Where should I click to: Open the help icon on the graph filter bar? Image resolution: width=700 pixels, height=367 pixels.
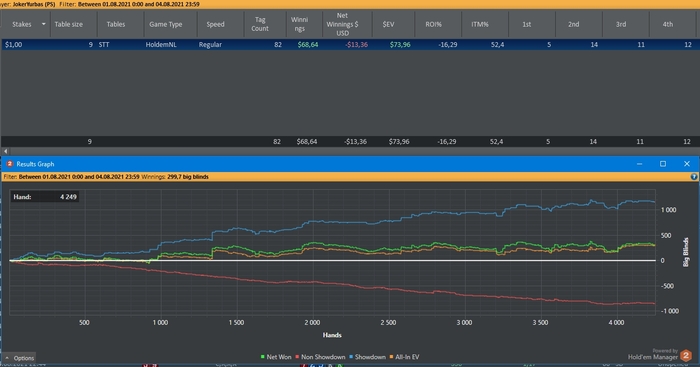click(694, 177)
